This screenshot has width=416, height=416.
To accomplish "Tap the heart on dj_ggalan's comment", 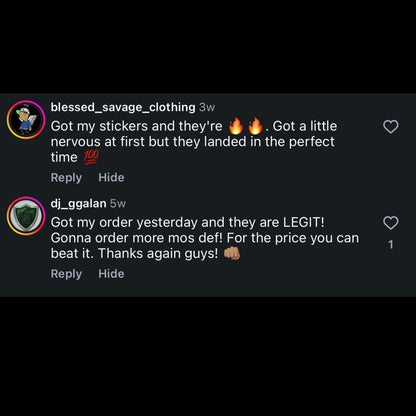I will (x=391, y=223).
